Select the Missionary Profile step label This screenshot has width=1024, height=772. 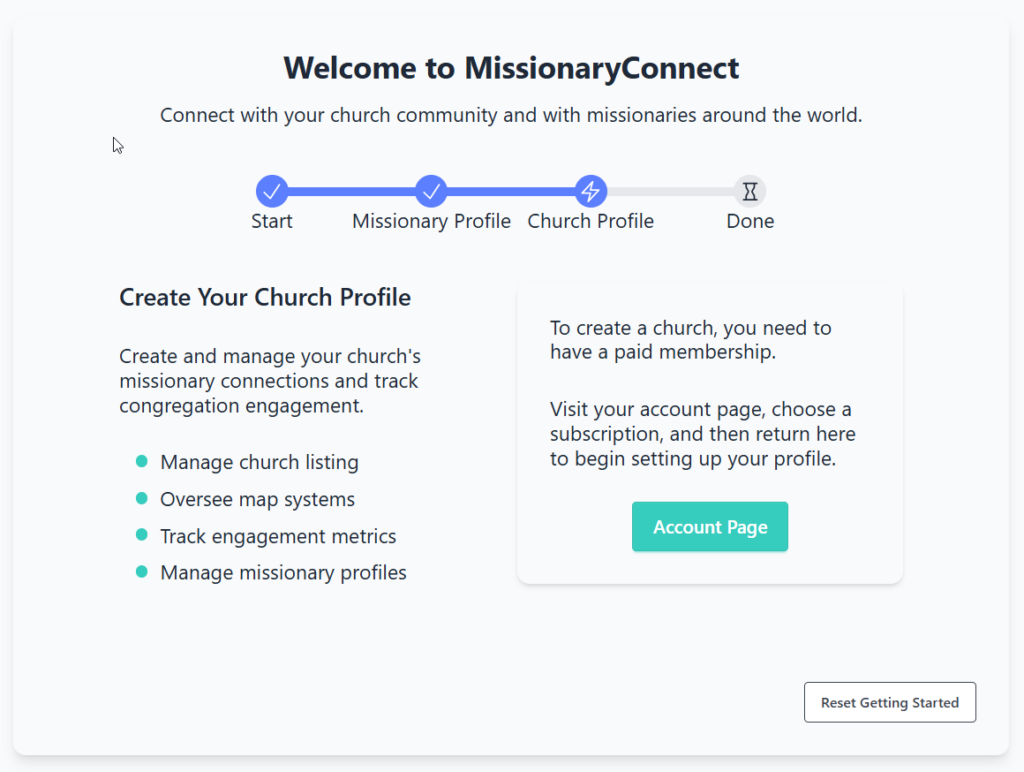[431, 221]
